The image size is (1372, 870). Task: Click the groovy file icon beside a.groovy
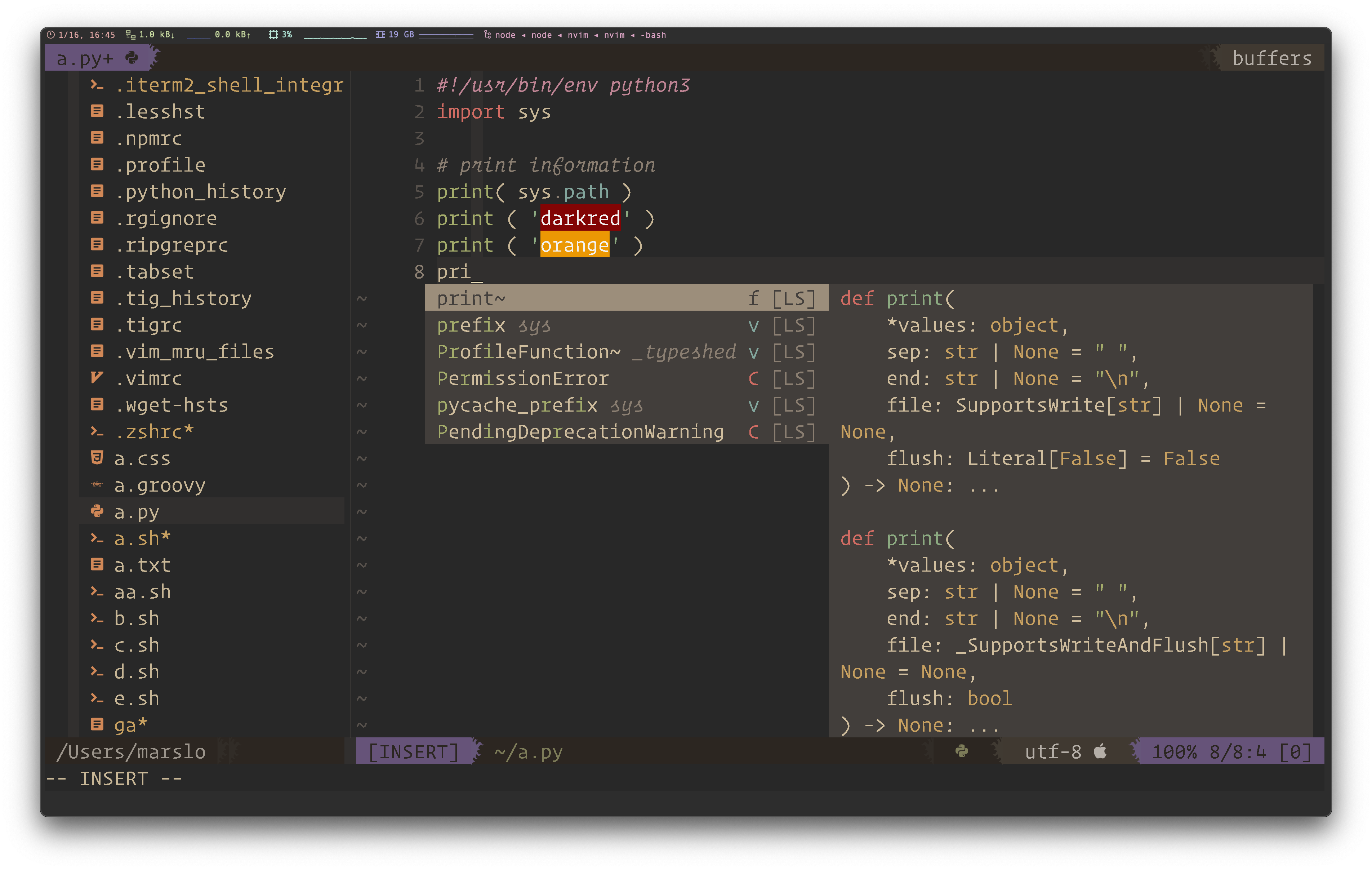click(x=97, y=485)
